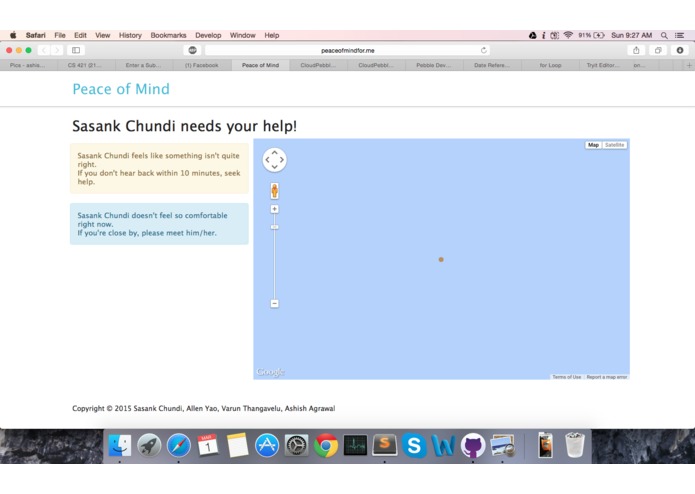The width and height of the screenshot is (695, 494).
Task: Switch to the for Loop tab
Action: (550, 65)
